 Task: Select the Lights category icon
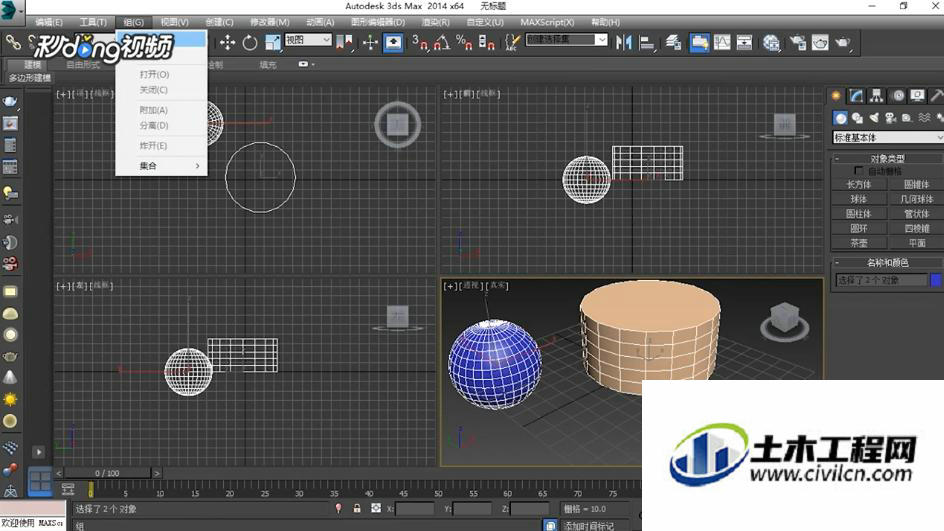(x=874, y=118)
